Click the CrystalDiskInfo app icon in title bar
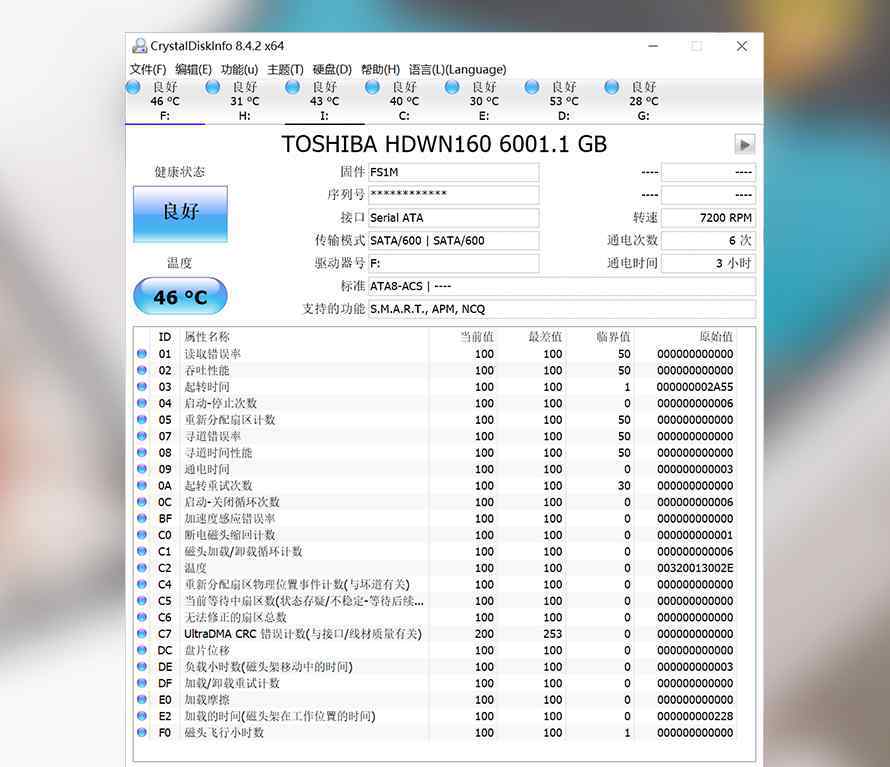This screenshot has height=767, width=890. [139, 45]
